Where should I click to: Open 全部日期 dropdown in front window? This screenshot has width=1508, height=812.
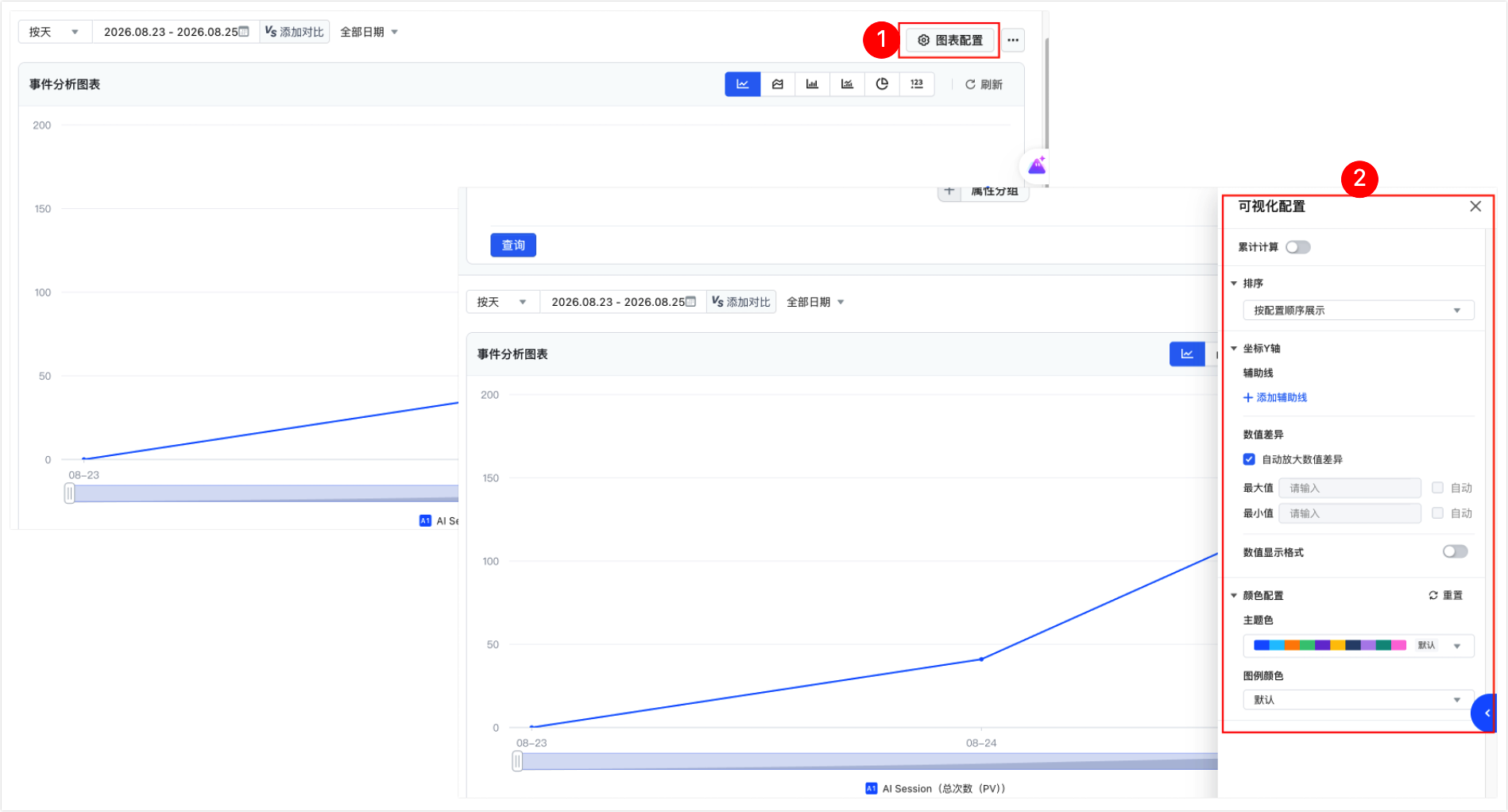816,302
